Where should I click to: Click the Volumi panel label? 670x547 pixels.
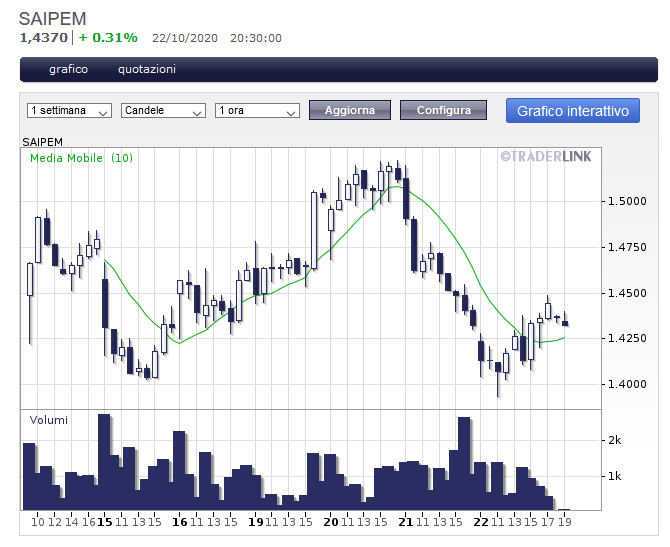tap(49, 420)
